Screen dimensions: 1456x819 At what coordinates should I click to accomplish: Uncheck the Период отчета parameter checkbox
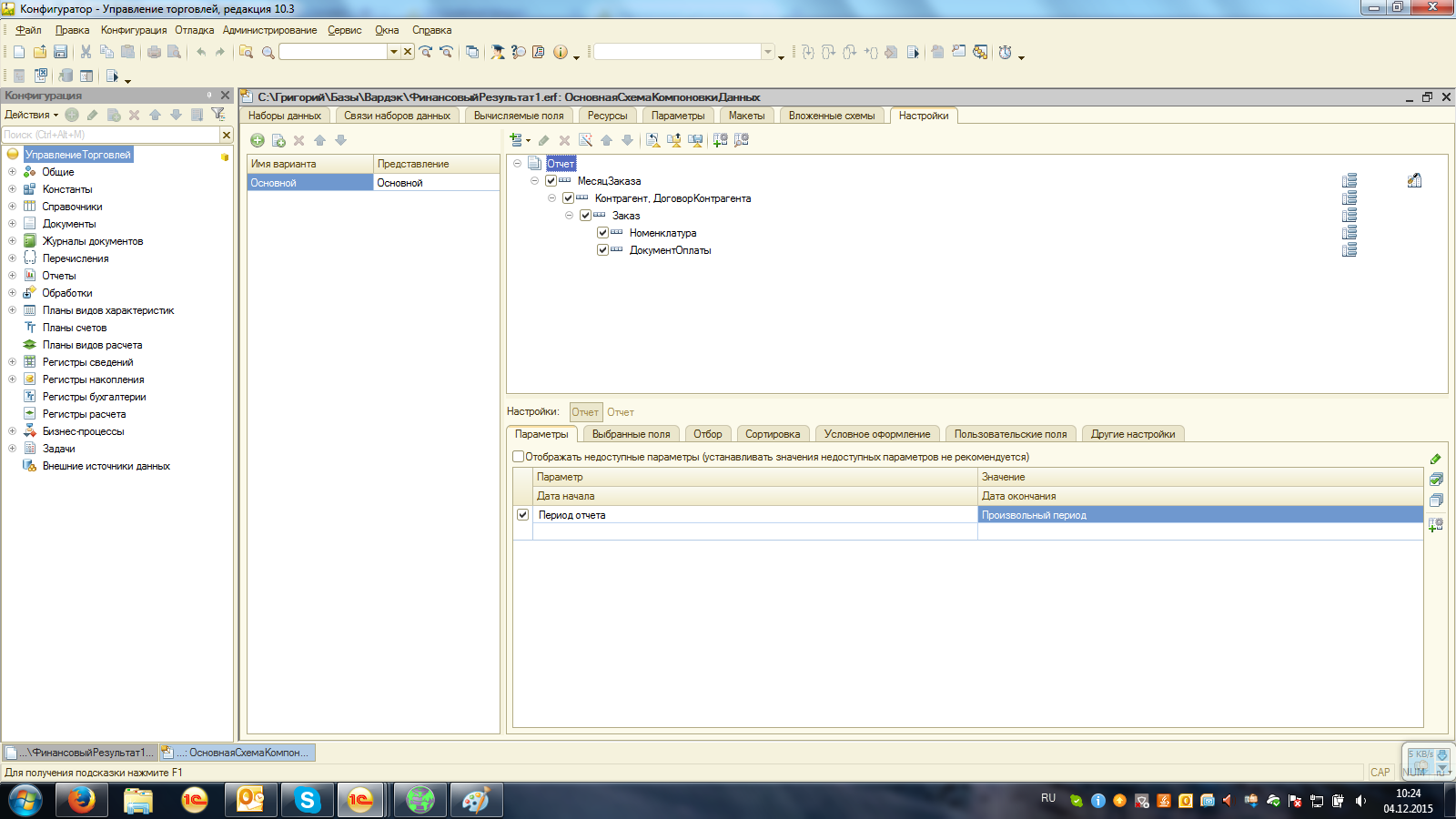click(x=522, y=515)
